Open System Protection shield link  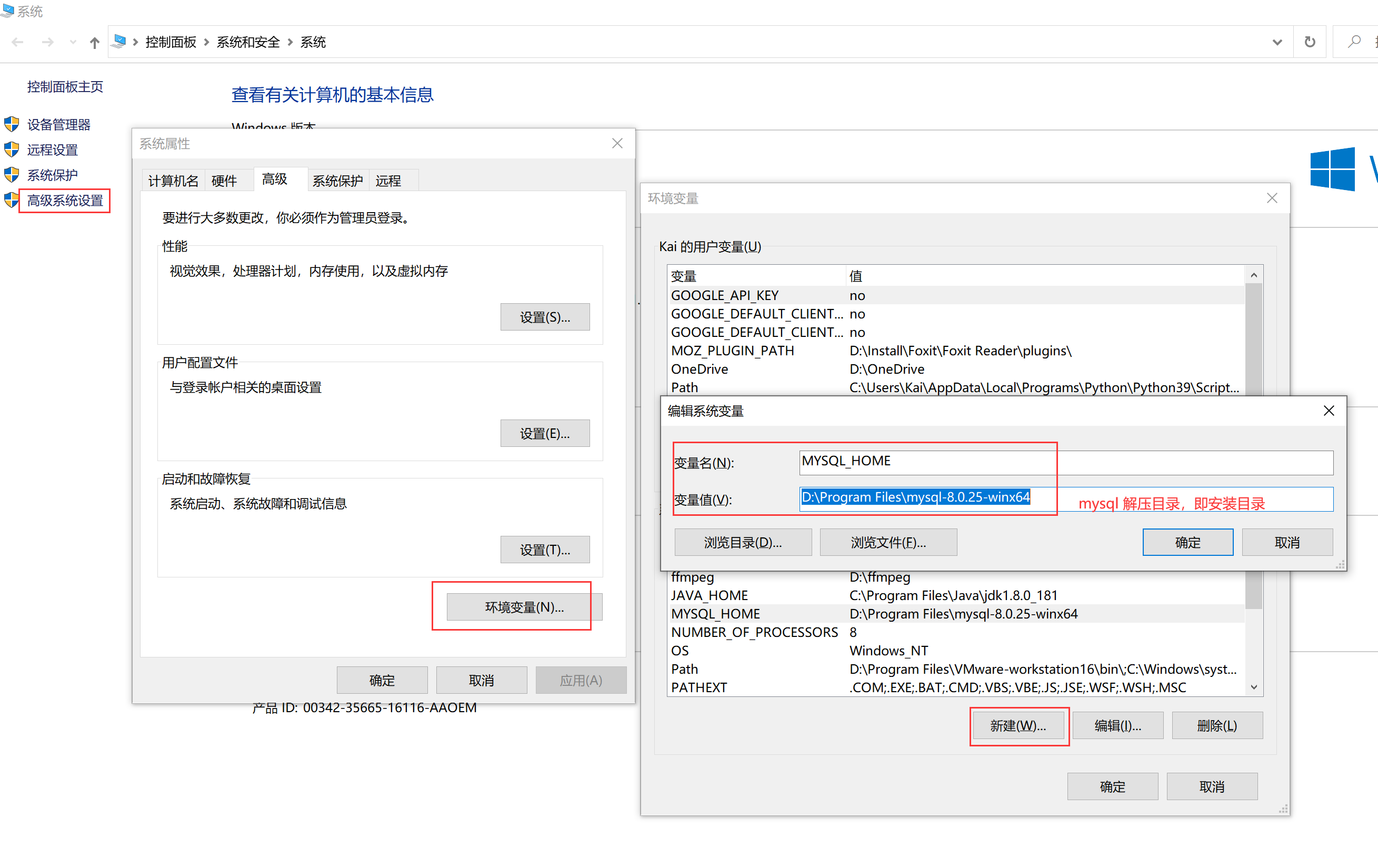(52, 175)
